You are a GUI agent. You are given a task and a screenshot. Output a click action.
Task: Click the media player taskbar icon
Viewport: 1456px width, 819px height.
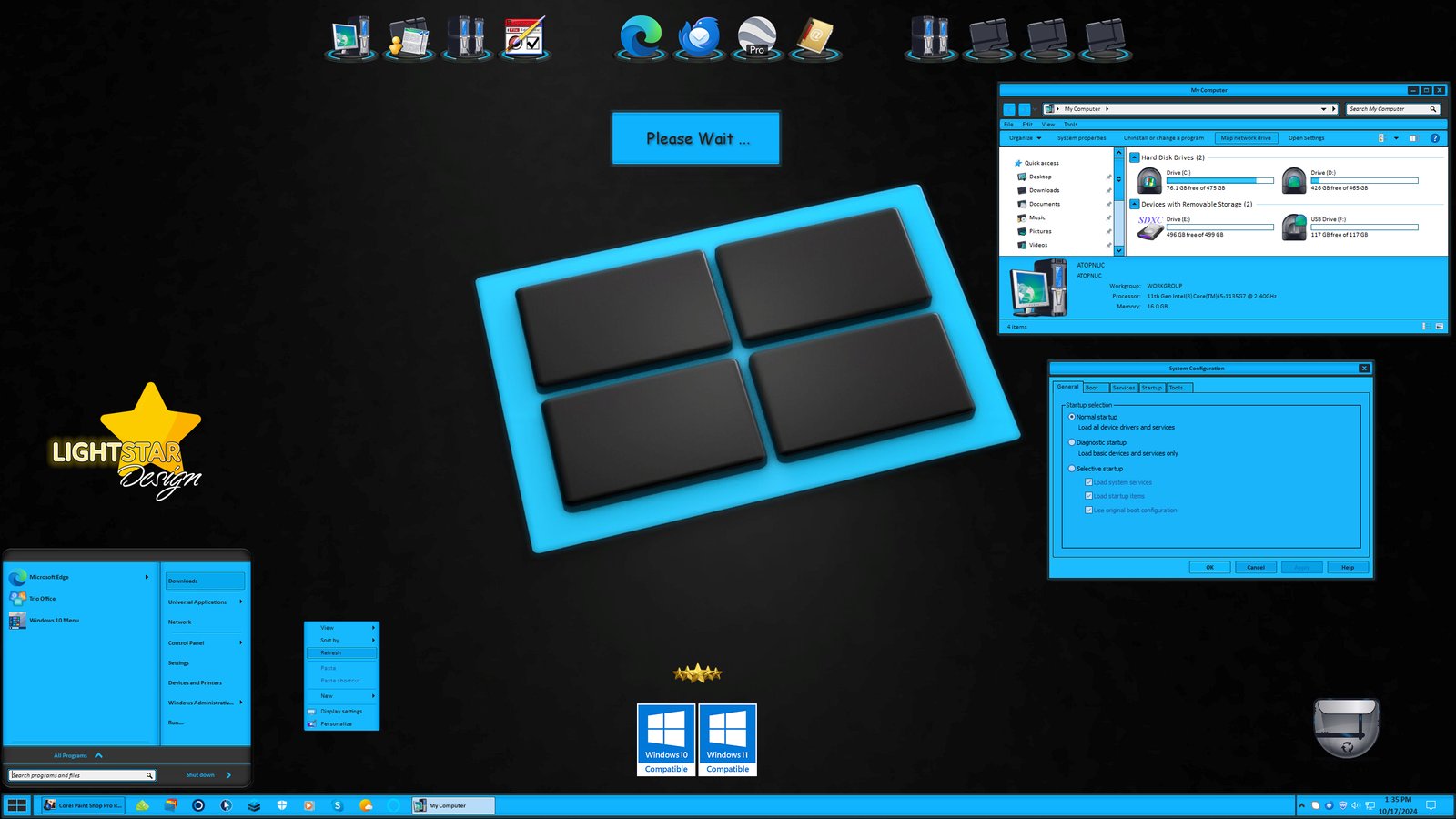click(x=309, y=805)
